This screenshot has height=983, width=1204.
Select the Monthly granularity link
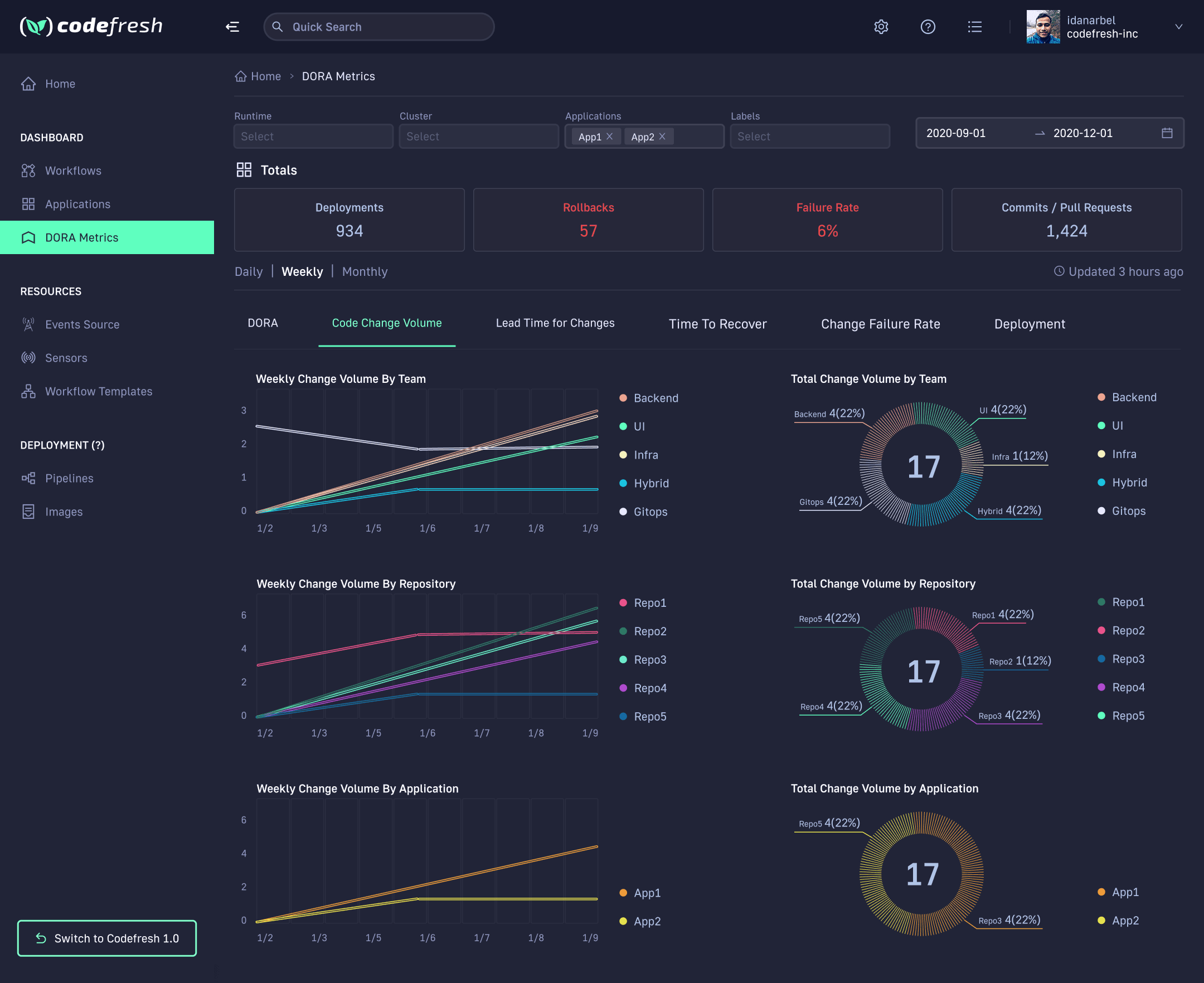[365, 272]
